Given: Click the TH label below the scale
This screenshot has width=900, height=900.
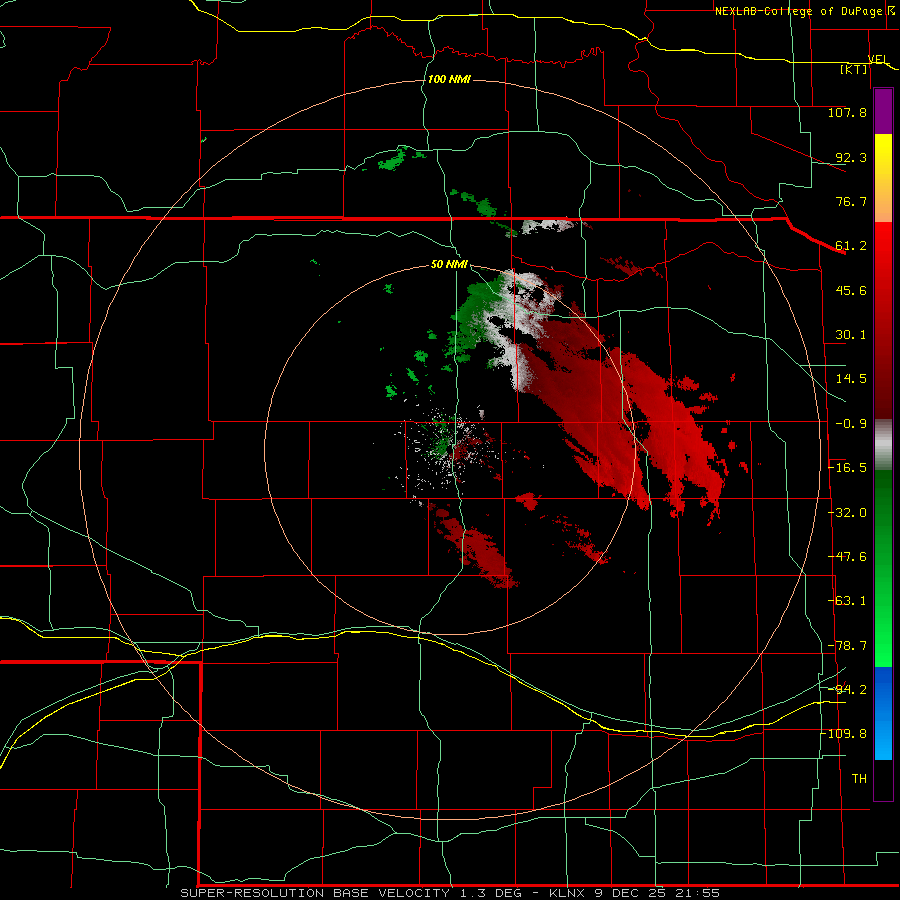Looking at the screenshot, I should click(x=859, y=779).
